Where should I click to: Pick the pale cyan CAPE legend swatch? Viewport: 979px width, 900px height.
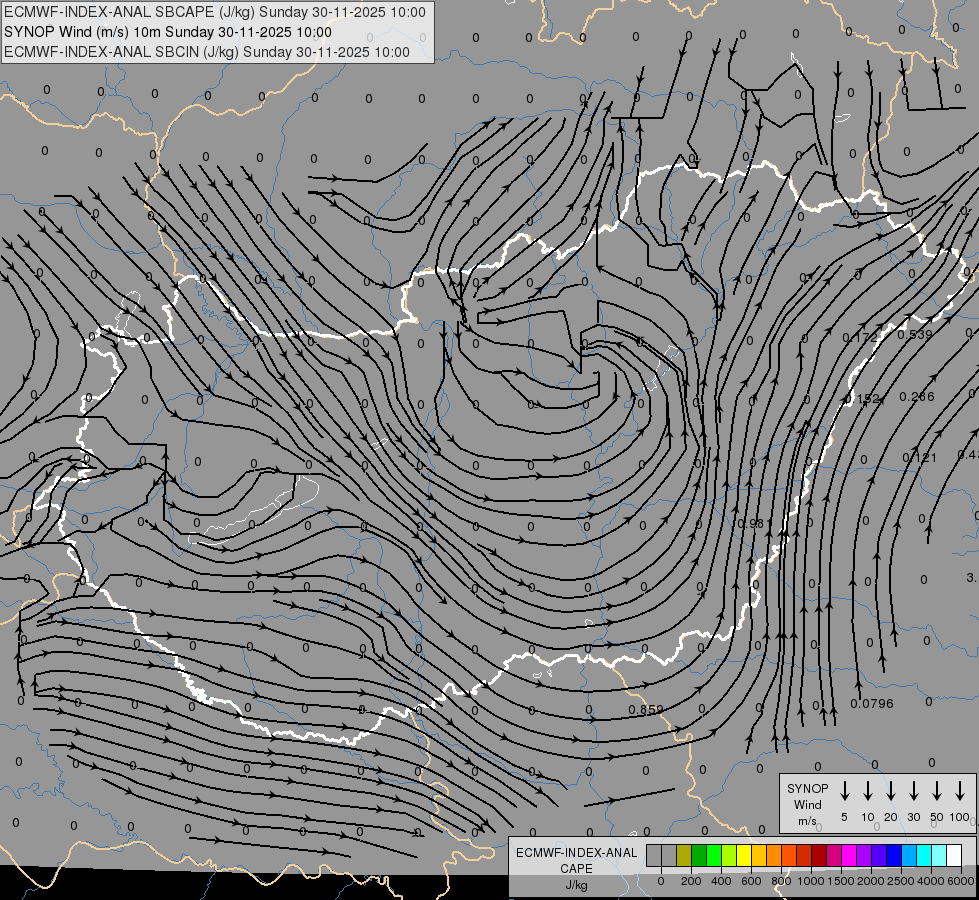pyautogui.click(x=939, y=855)
